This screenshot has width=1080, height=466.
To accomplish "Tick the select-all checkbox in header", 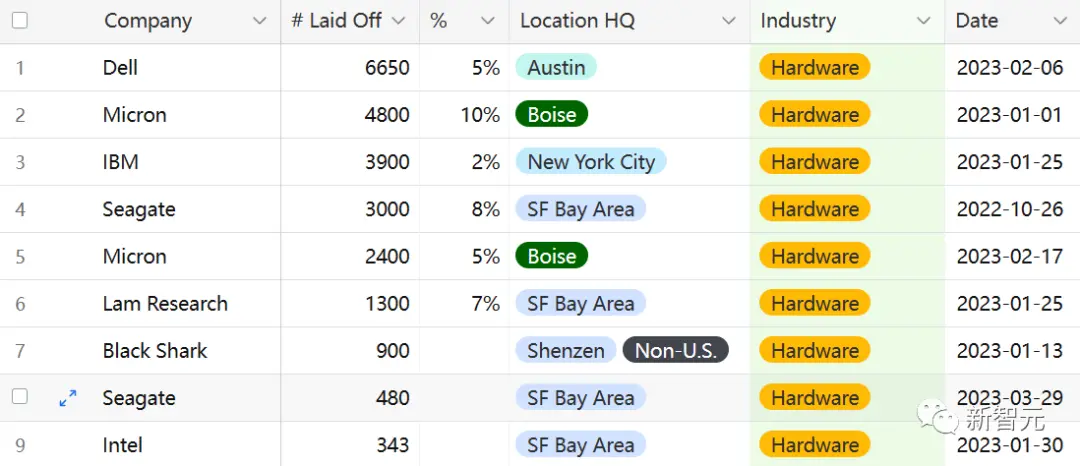I will pos(20,21).
